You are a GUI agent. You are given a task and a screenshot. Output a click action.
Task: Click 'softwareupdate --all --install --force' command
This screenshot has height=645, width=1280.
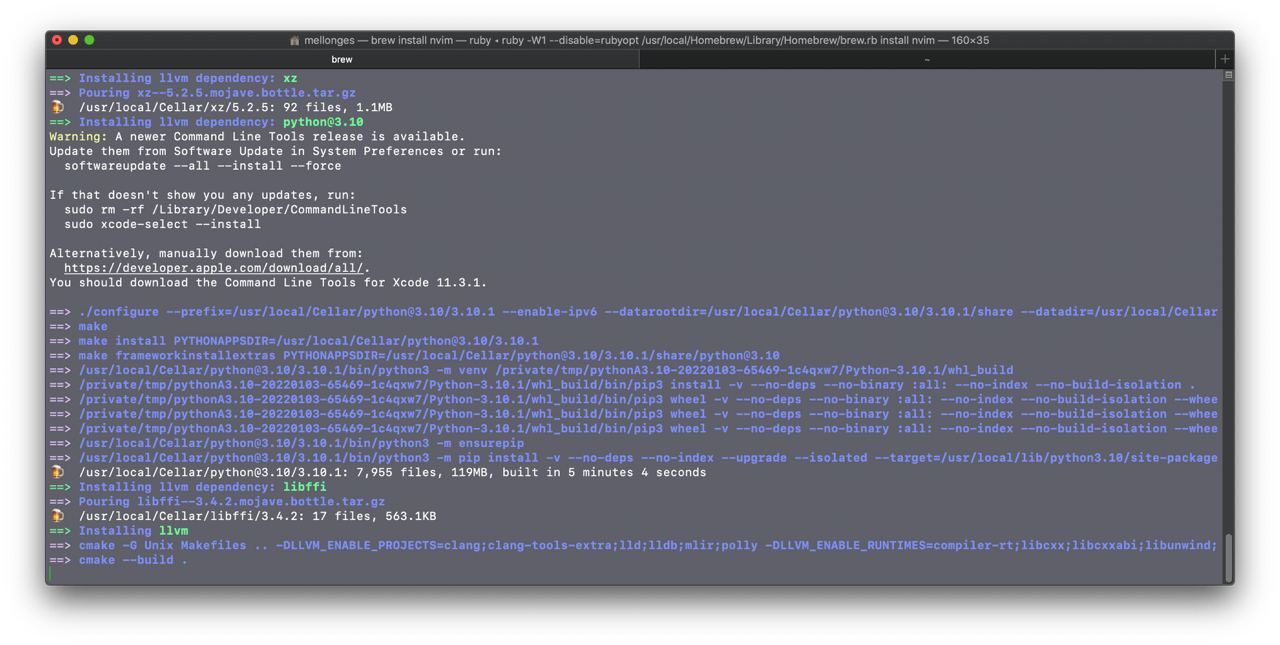click(x=202, y=166)
